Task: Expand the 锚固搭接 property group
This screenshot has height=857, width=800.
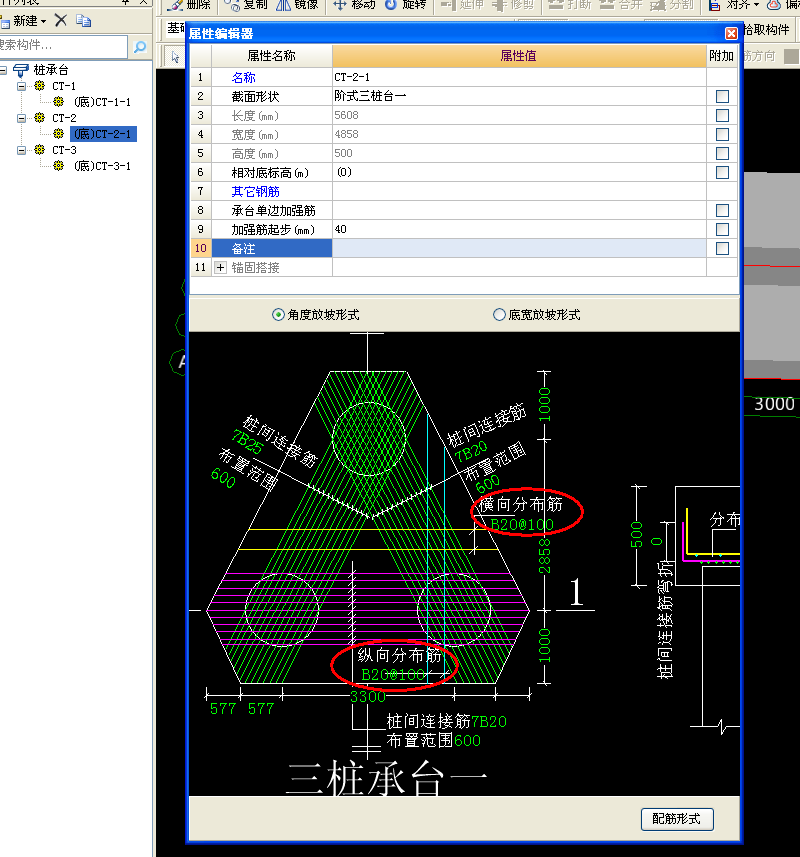Action: tap(220, 268)
